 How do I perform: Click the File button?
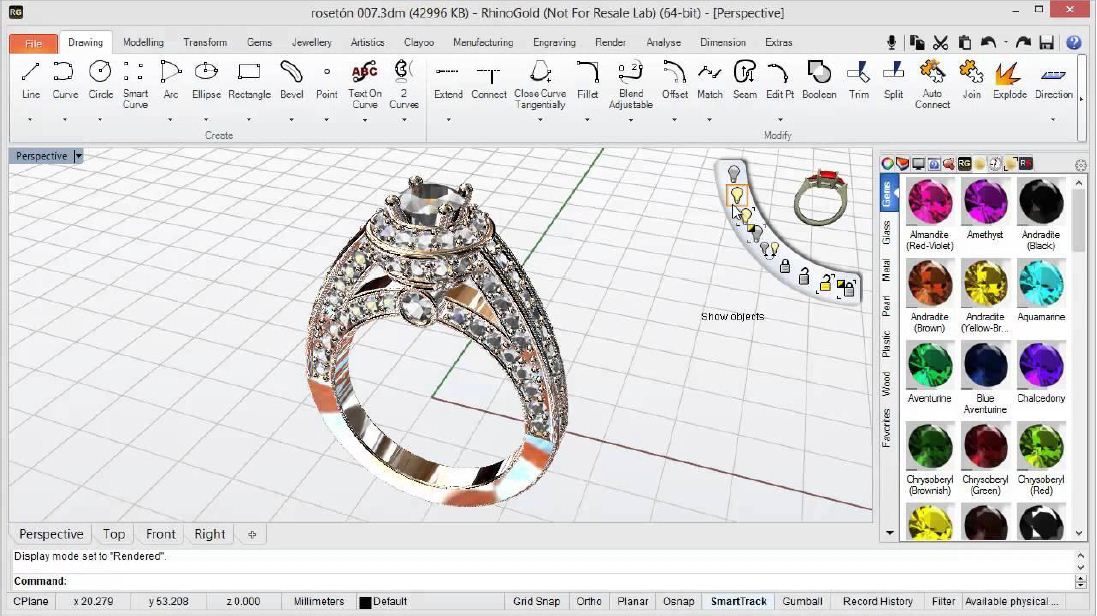pyautogui.click(x=33, y=44)
